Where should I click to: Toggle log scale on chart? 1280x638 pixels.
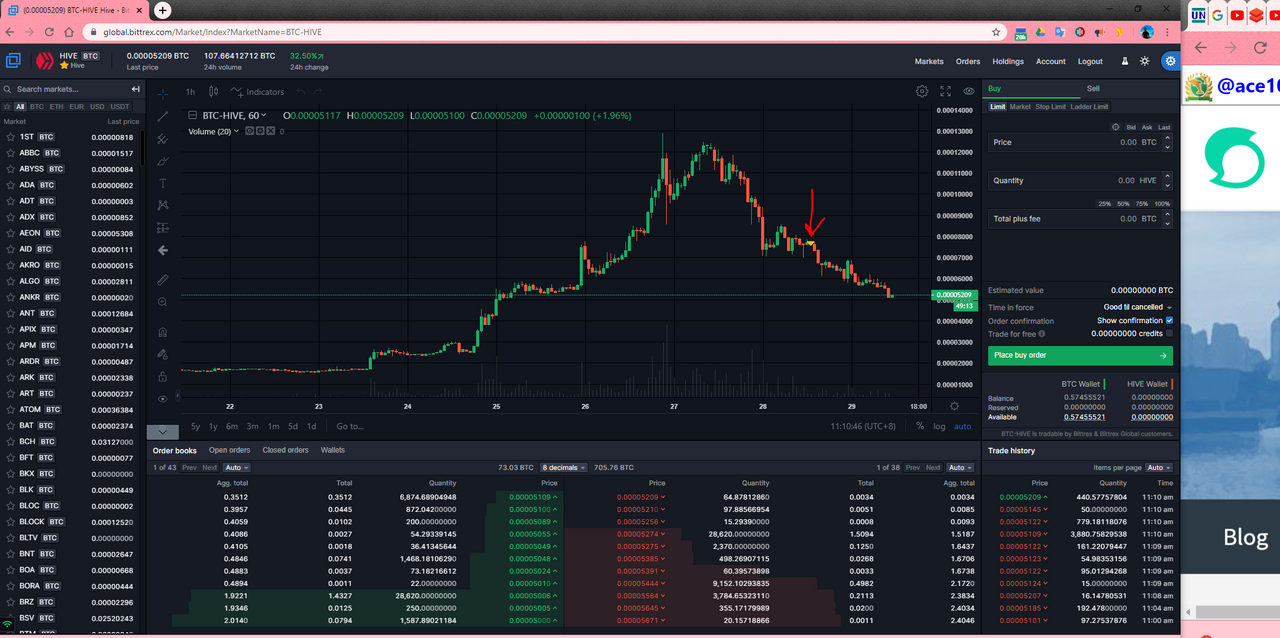[939, 426]
